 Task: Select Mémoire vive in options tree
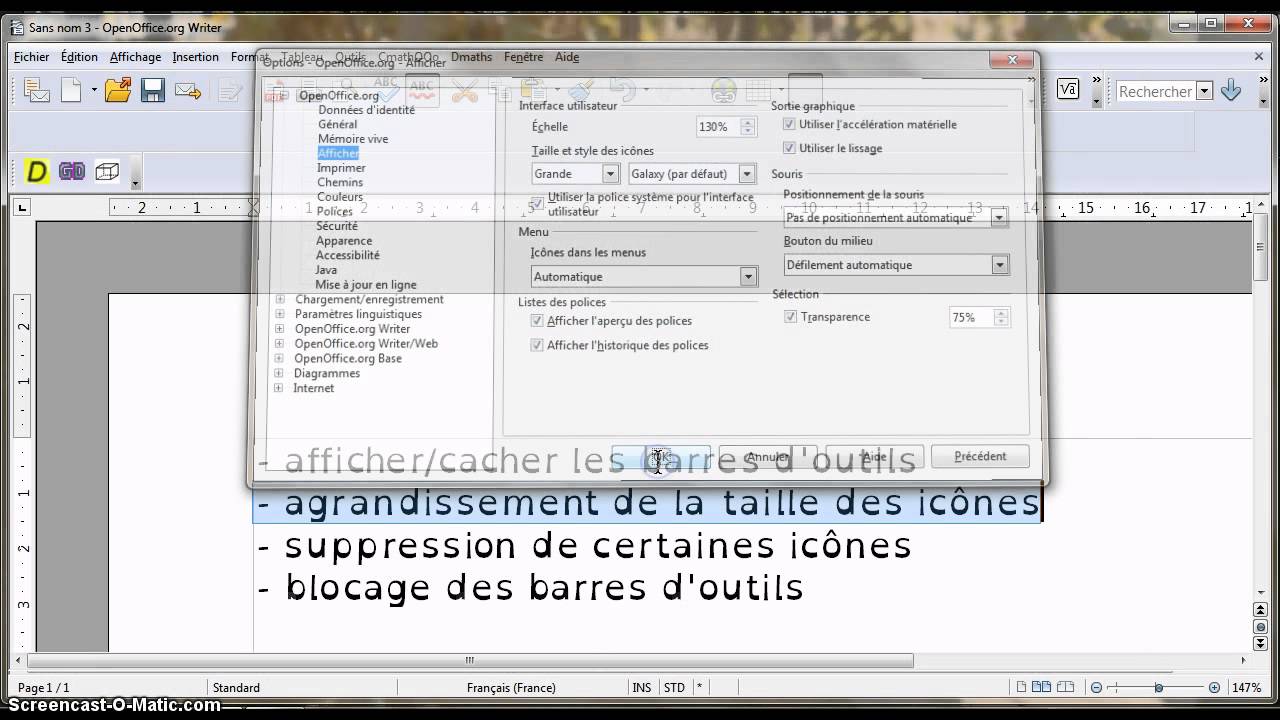tap(353, 139)
